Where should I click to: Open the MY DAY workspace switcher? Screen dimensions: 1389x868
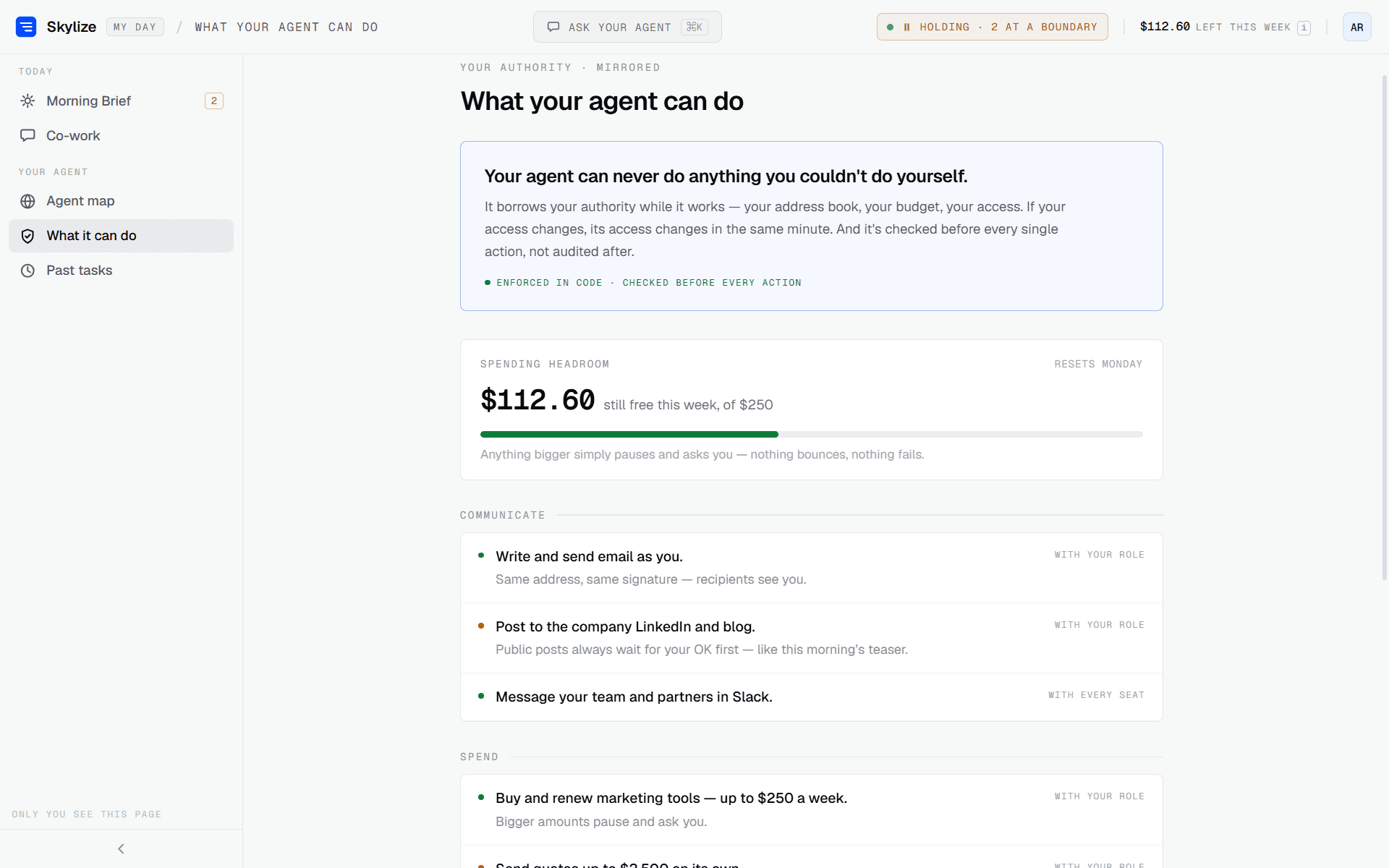(135, 27)
